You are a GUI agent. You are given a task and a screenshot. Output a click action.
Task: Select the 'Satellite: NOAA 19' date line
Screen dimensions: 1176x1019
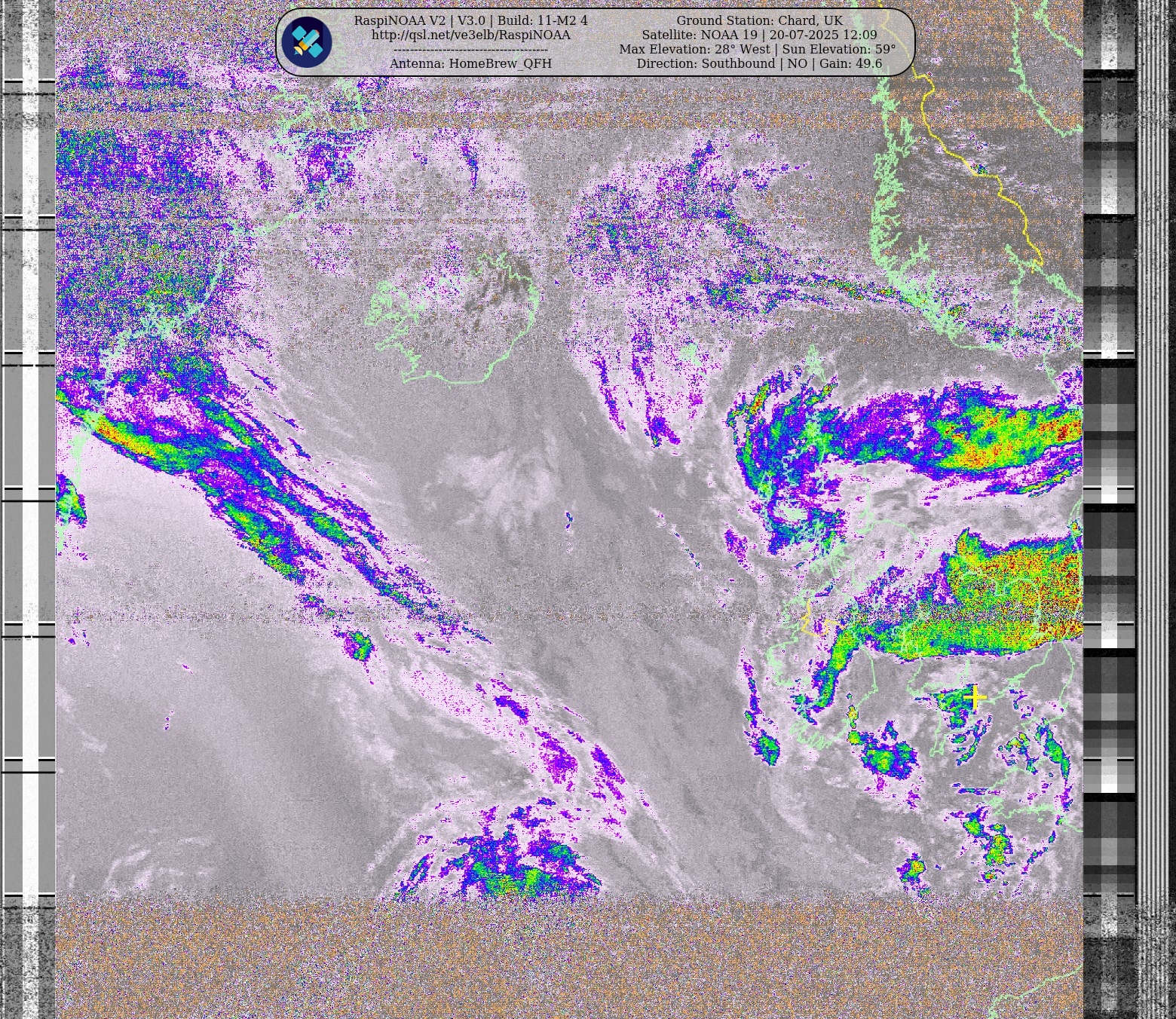(x=759, y=35)
